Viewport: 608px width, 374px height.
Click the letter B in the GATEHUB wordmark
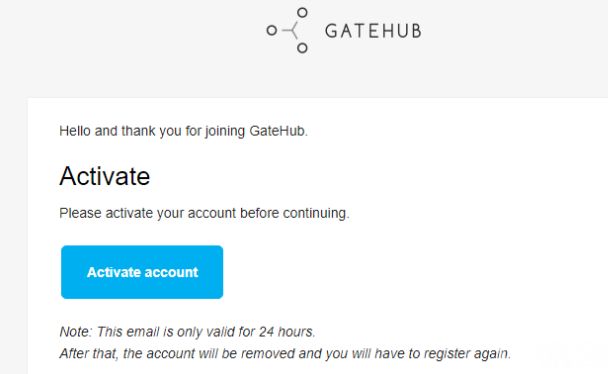[416, 31]
